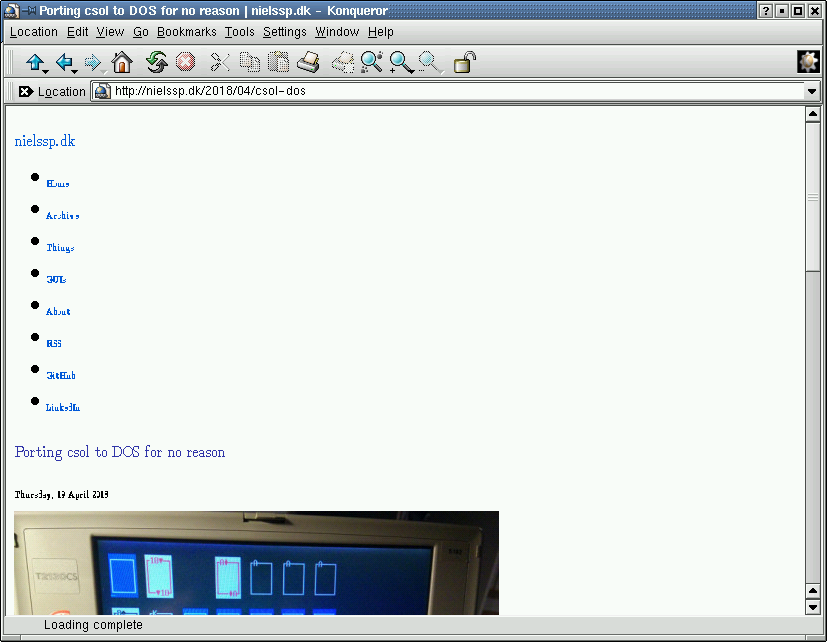
Task: Stop loading the page
Action: (x=185, y=61)
